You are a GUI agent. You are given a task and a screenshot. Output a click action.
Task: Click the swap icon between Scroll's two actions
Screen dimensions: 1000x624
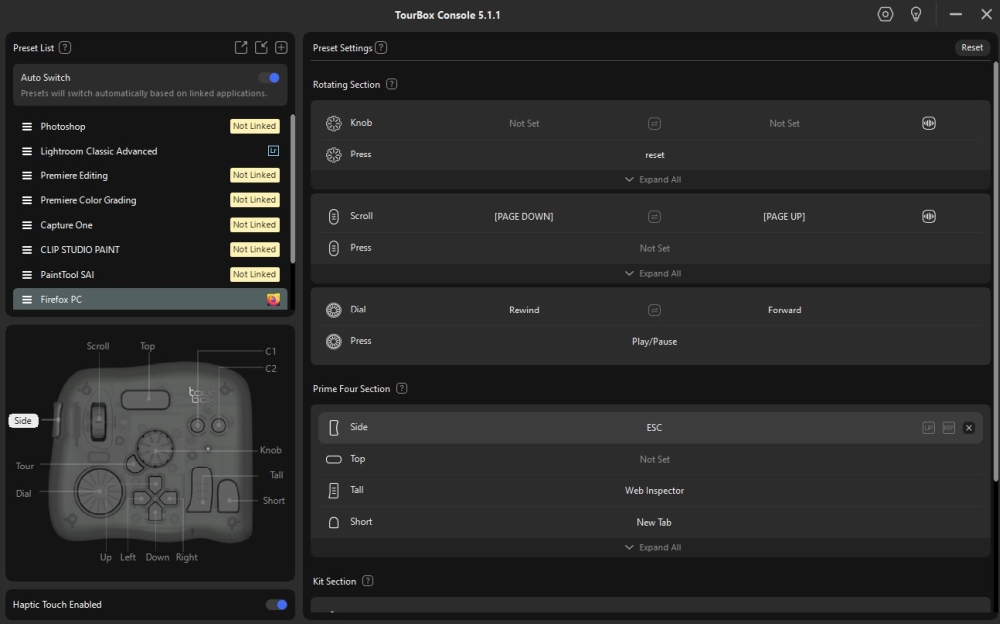(654, 215)
